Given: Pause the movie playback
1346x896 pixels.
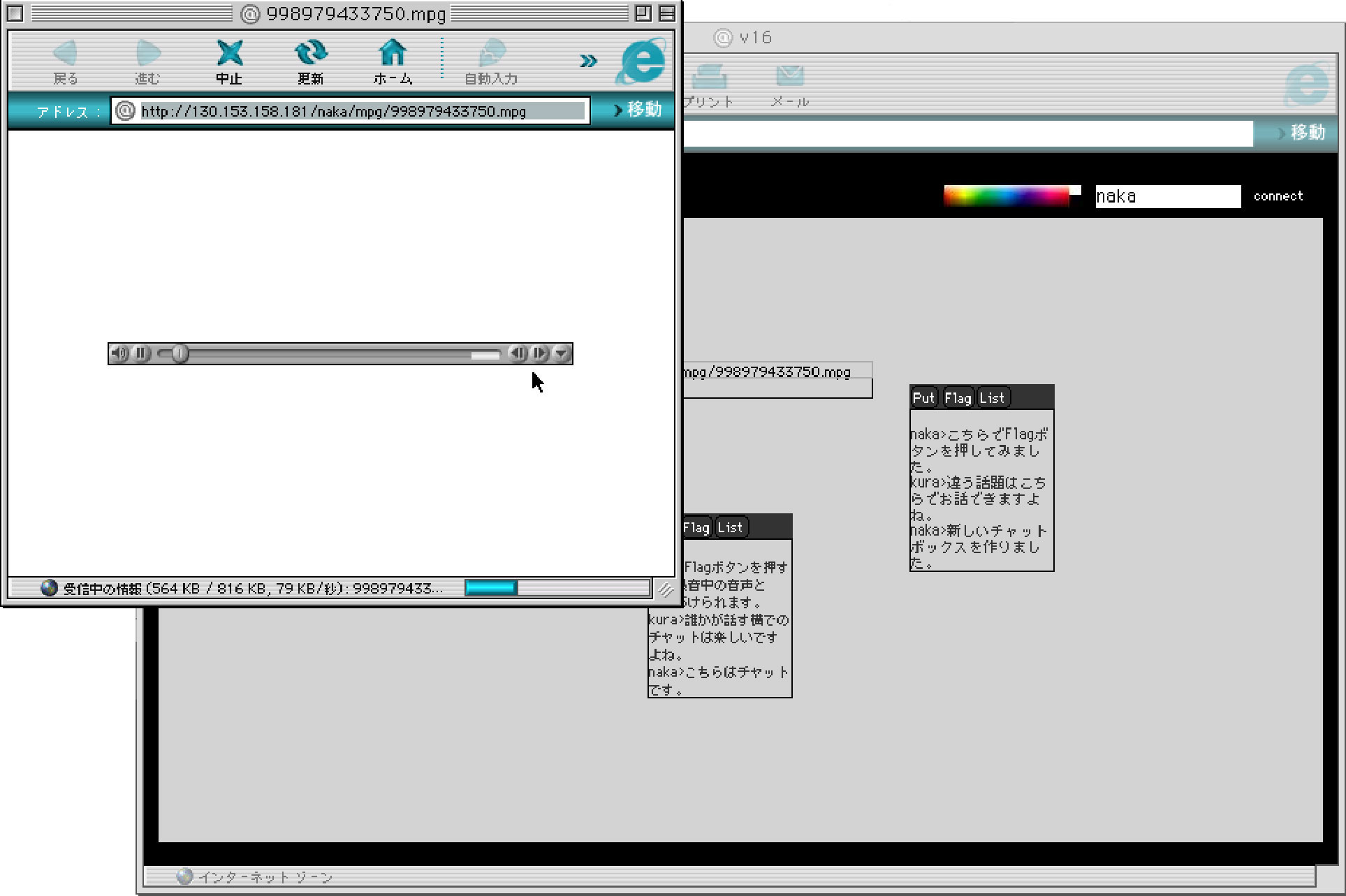Looking at the screenshot, I should click(141, 354).
